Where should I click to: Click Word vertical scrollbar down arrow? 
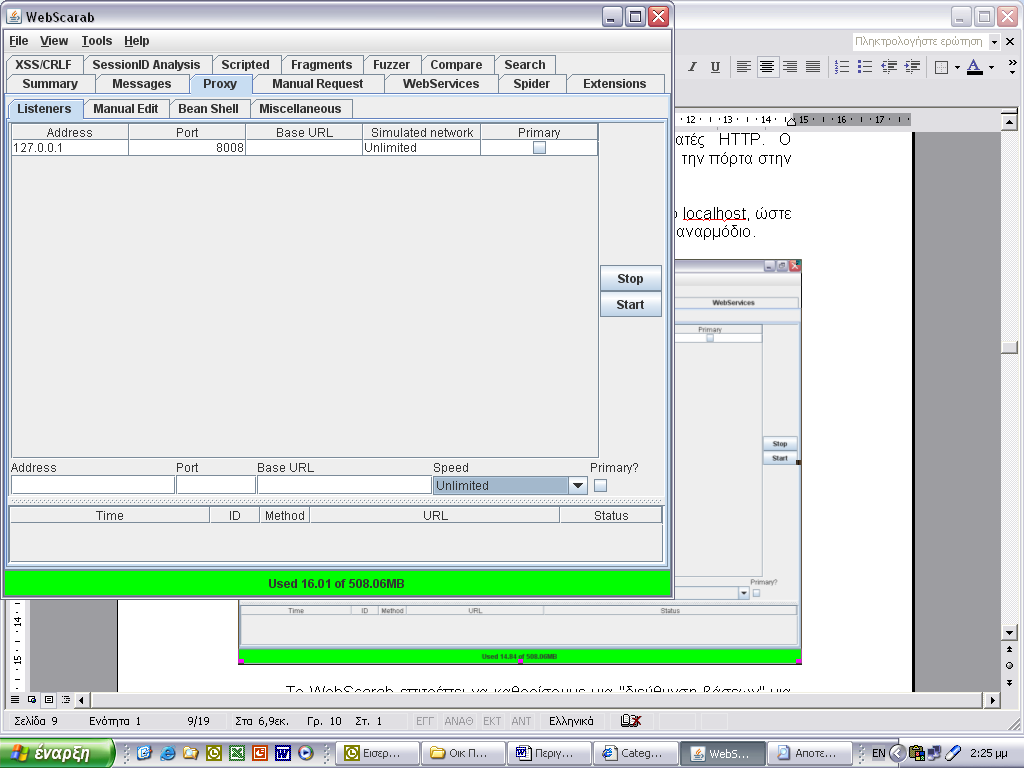tap(1009, 632)
